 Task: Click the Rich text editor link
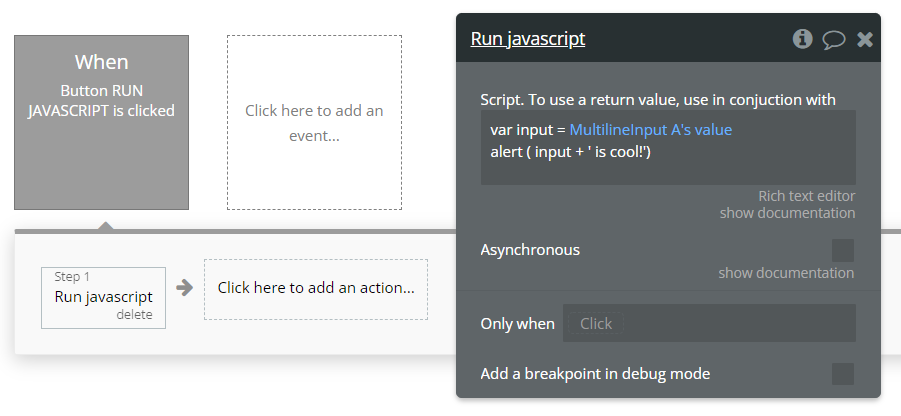click(806, 196)
